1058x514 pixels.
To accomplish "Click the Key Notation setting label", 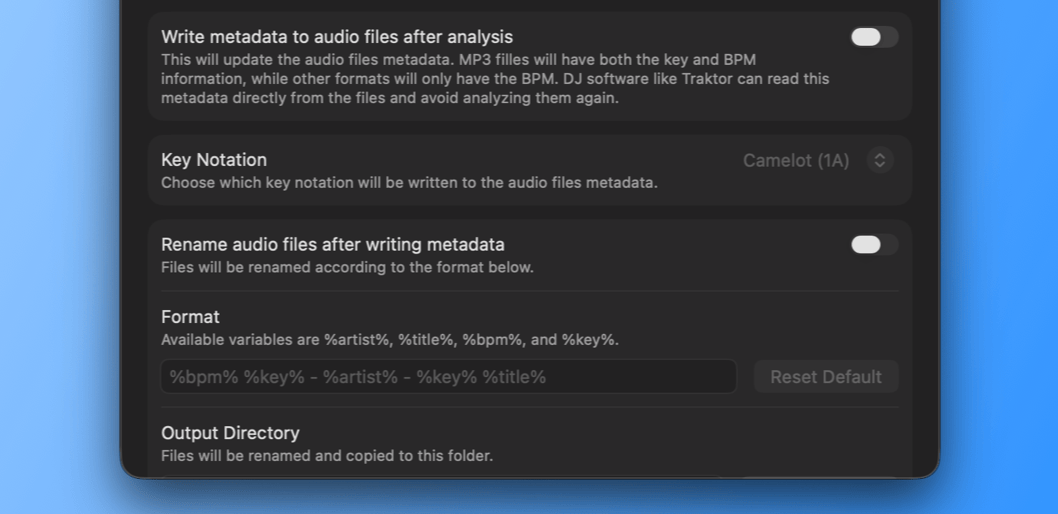I will tap(214, 160).
